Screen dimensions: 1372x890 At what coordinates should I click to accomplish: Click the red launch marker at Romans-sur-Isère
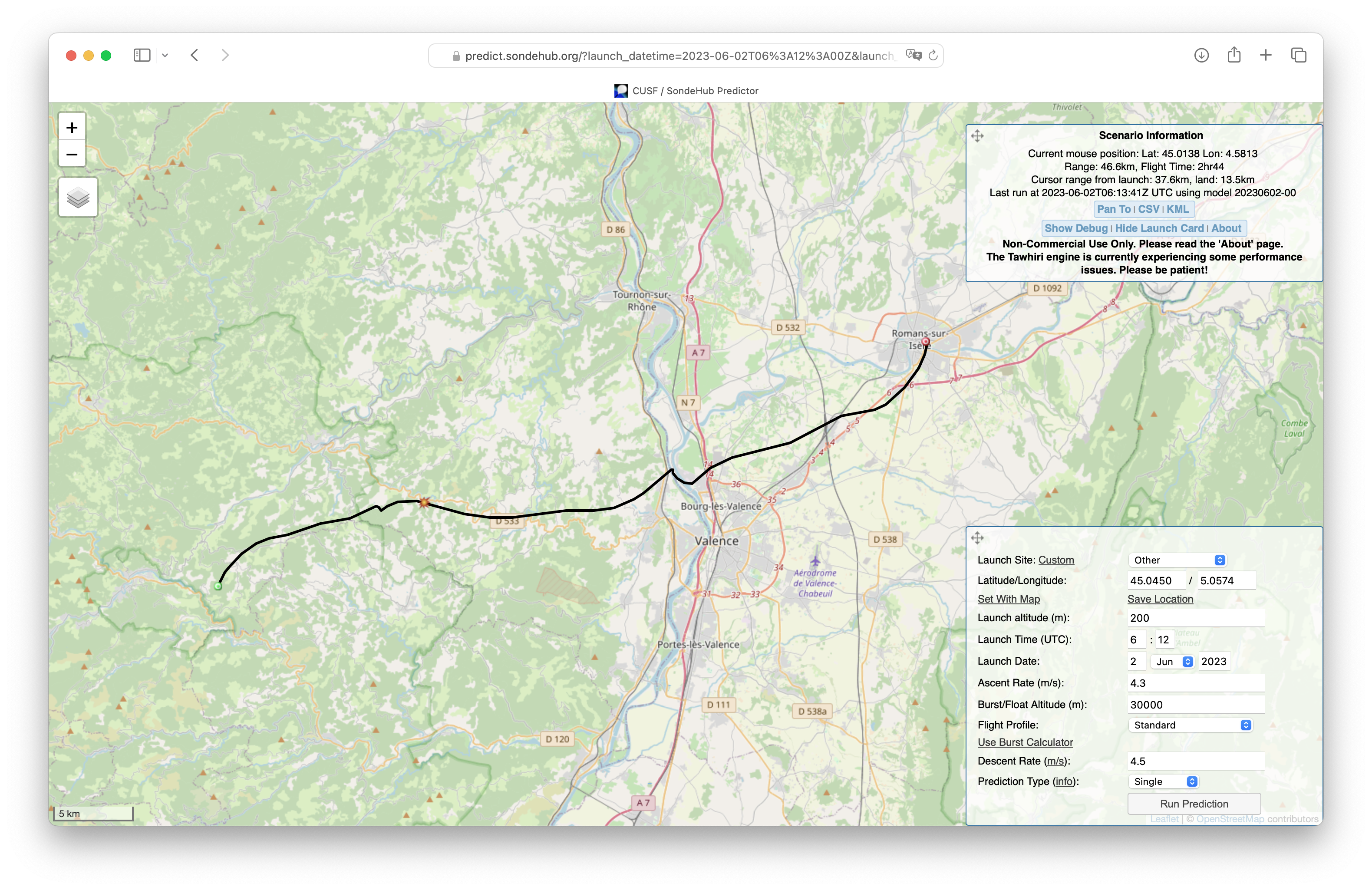point(926,342)
